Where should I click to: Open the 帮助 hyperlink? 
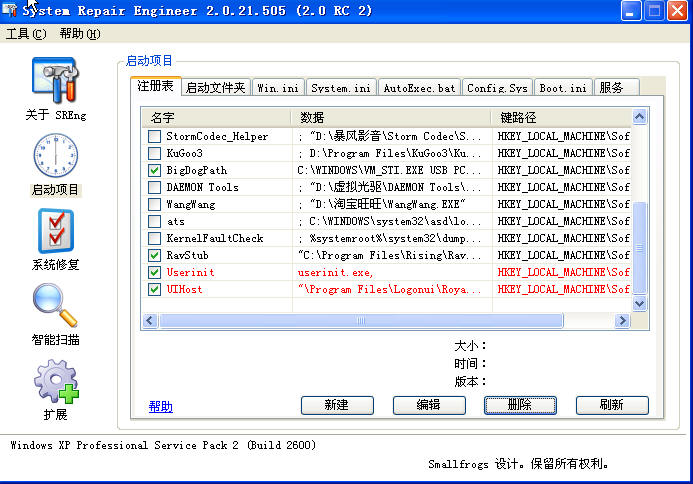[x=161, y=407]
